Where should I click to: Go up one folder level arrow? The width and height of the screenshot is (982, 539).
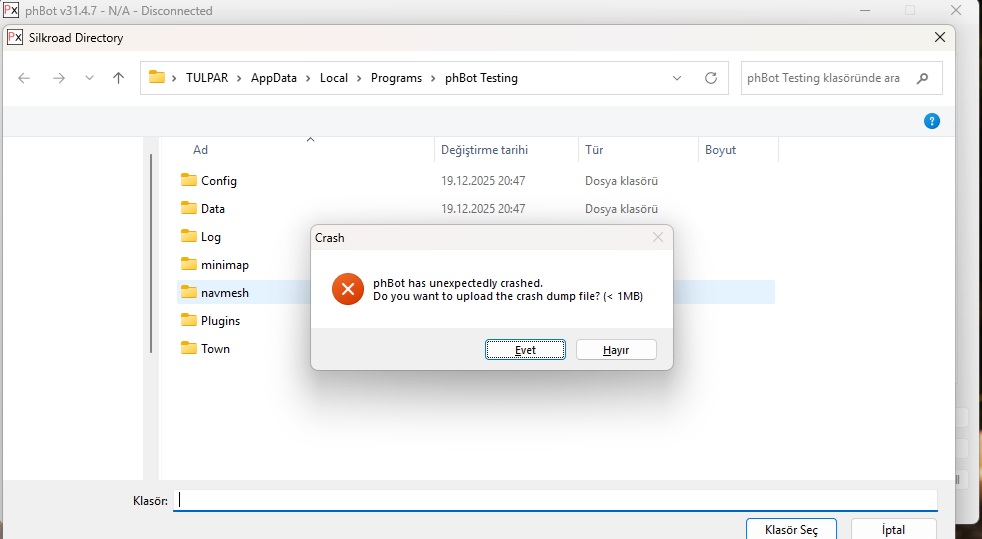(118, 78)
